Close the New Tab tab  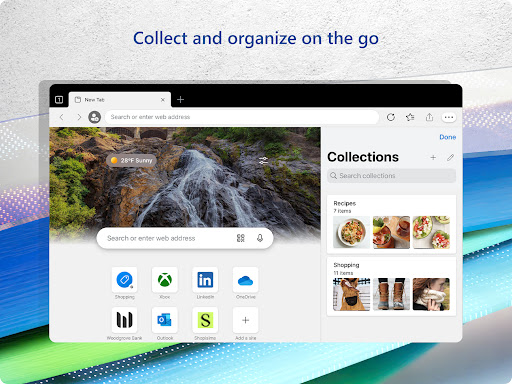163,100
